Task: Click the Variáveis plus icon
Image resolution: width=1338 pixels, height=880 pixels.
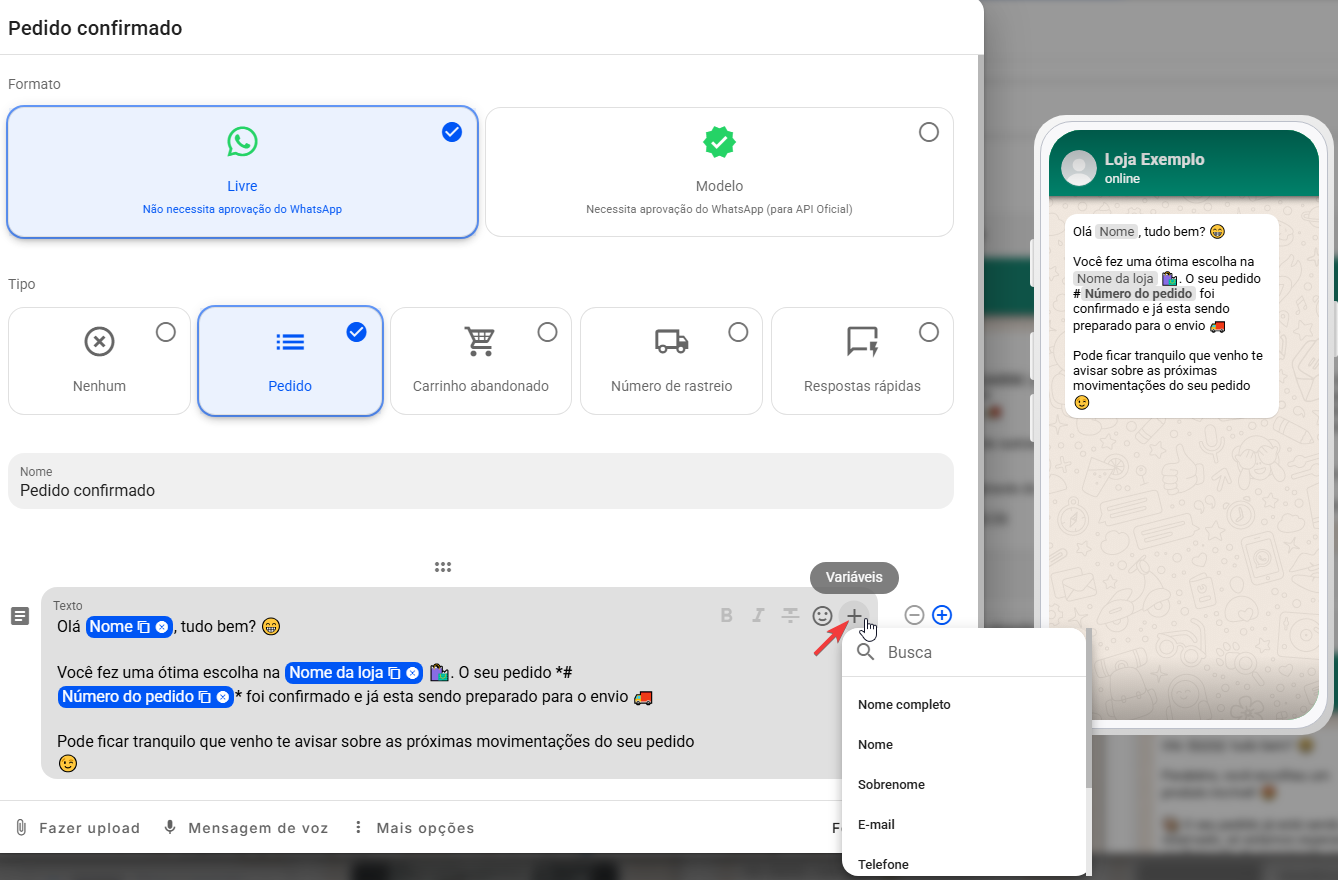Action: pyautogui.click(x=853, y=615)
